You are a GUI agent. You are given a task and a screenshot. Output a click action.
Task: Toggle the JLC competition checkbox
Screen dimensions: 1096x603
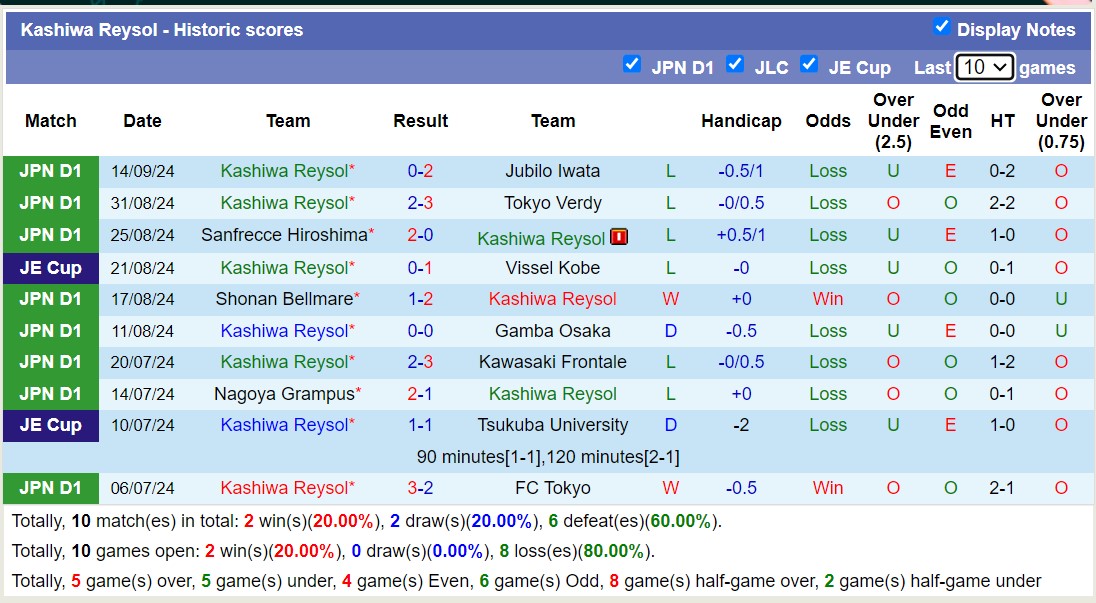[x=735, y=64]
